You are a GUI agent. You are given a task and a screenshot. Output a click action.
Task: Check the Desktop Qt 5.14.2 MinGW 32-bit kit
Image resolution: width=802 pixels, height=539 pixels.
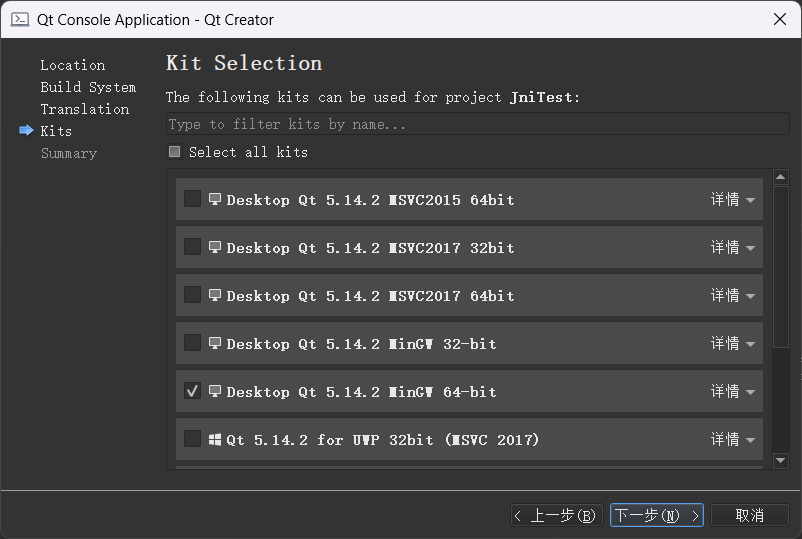(192, 343)
